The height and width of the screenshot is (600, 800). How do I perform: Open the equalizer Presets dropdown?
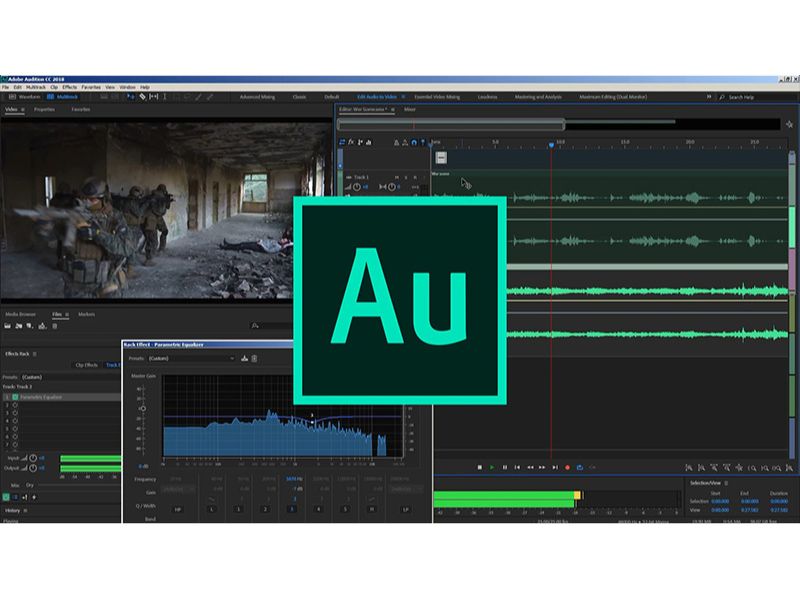coord(191,358)
